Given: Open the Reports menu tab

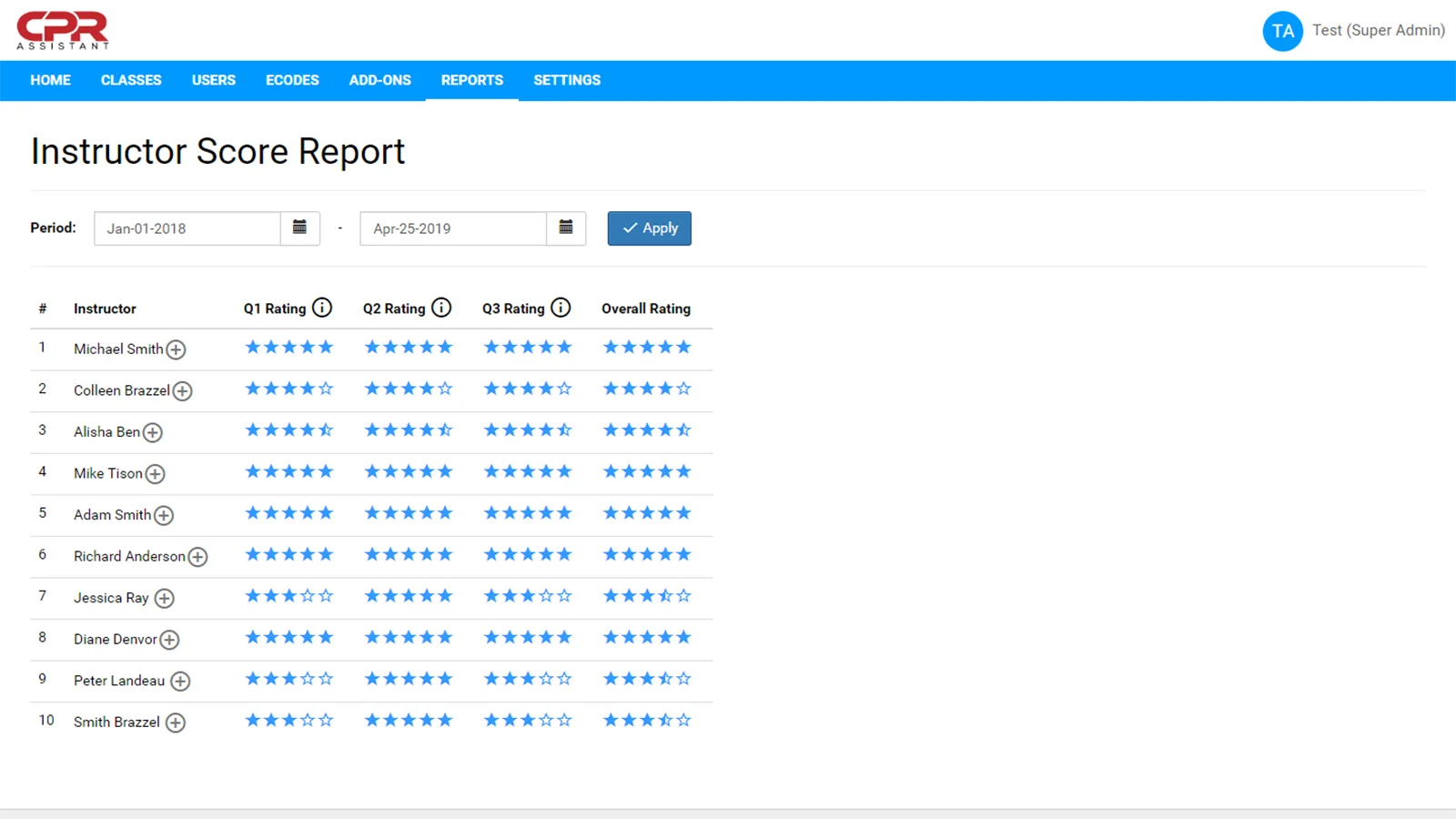Looking at the screenshot, I should [471, 80].
